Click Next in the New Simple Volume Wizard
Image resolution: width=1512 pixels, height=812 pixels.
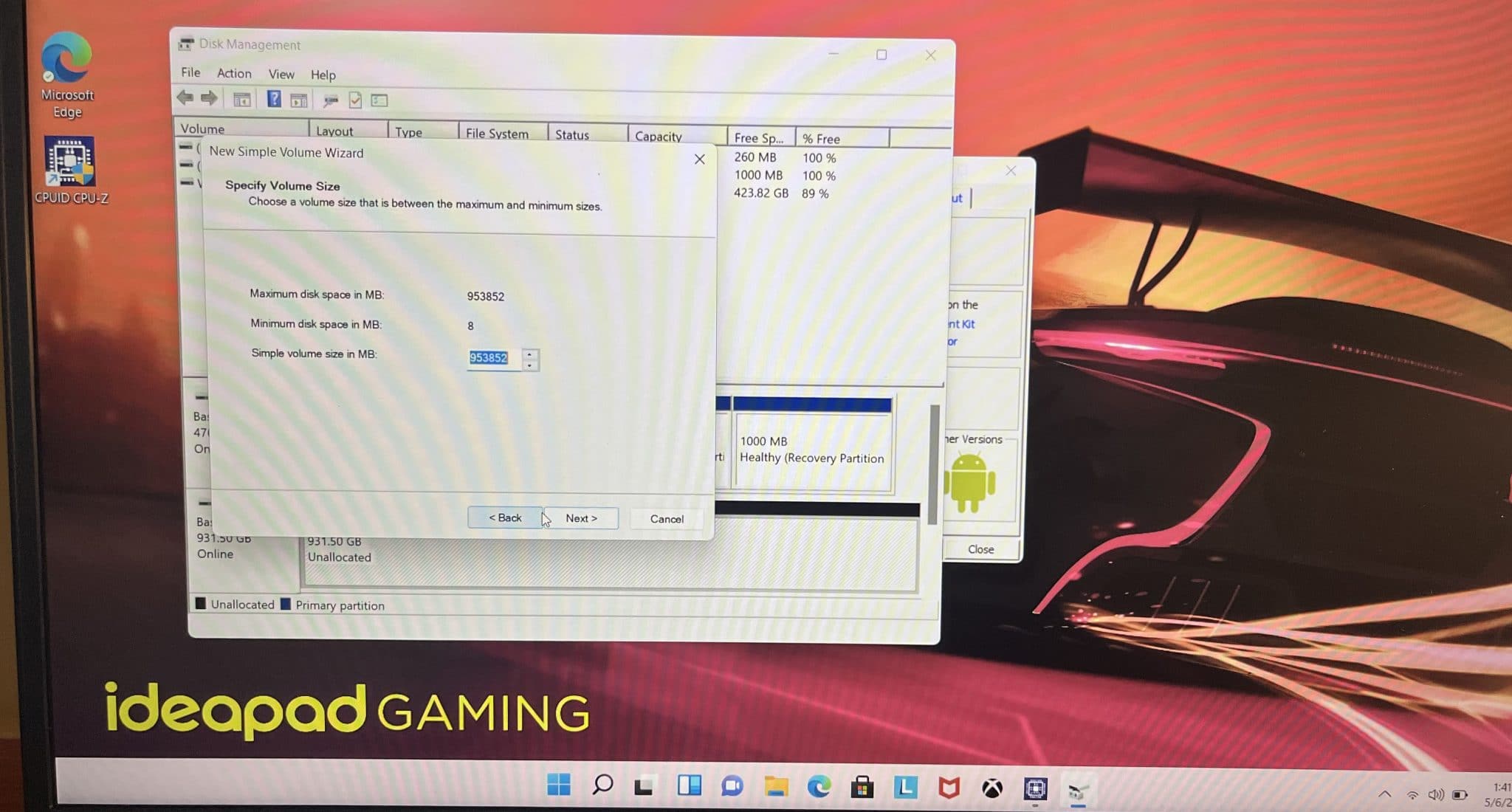click(x=582, y=517)
